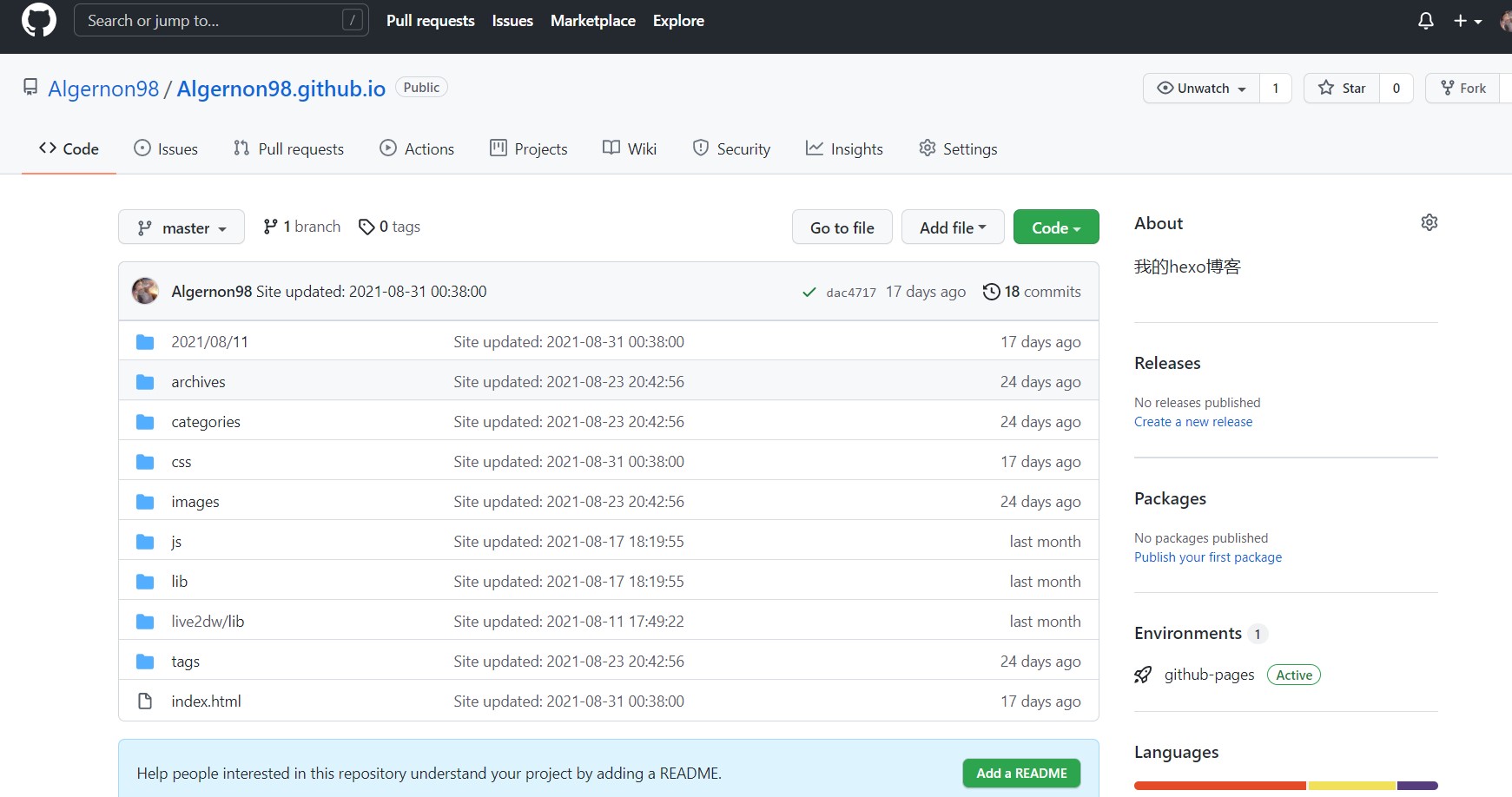View the 18 commits history
This screenshot has width=1512, height=797.
coord(1032,292)
